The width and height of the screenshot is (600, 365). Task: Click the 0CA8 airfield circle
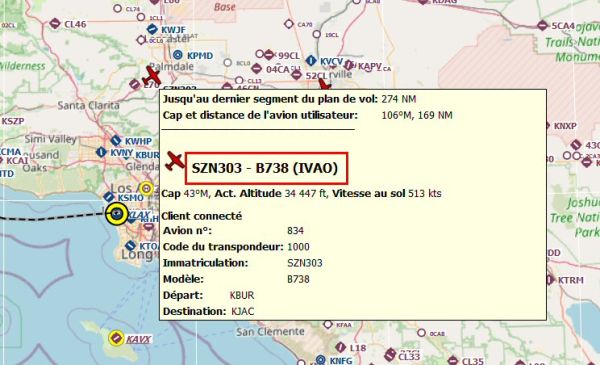tap(421, 333)
